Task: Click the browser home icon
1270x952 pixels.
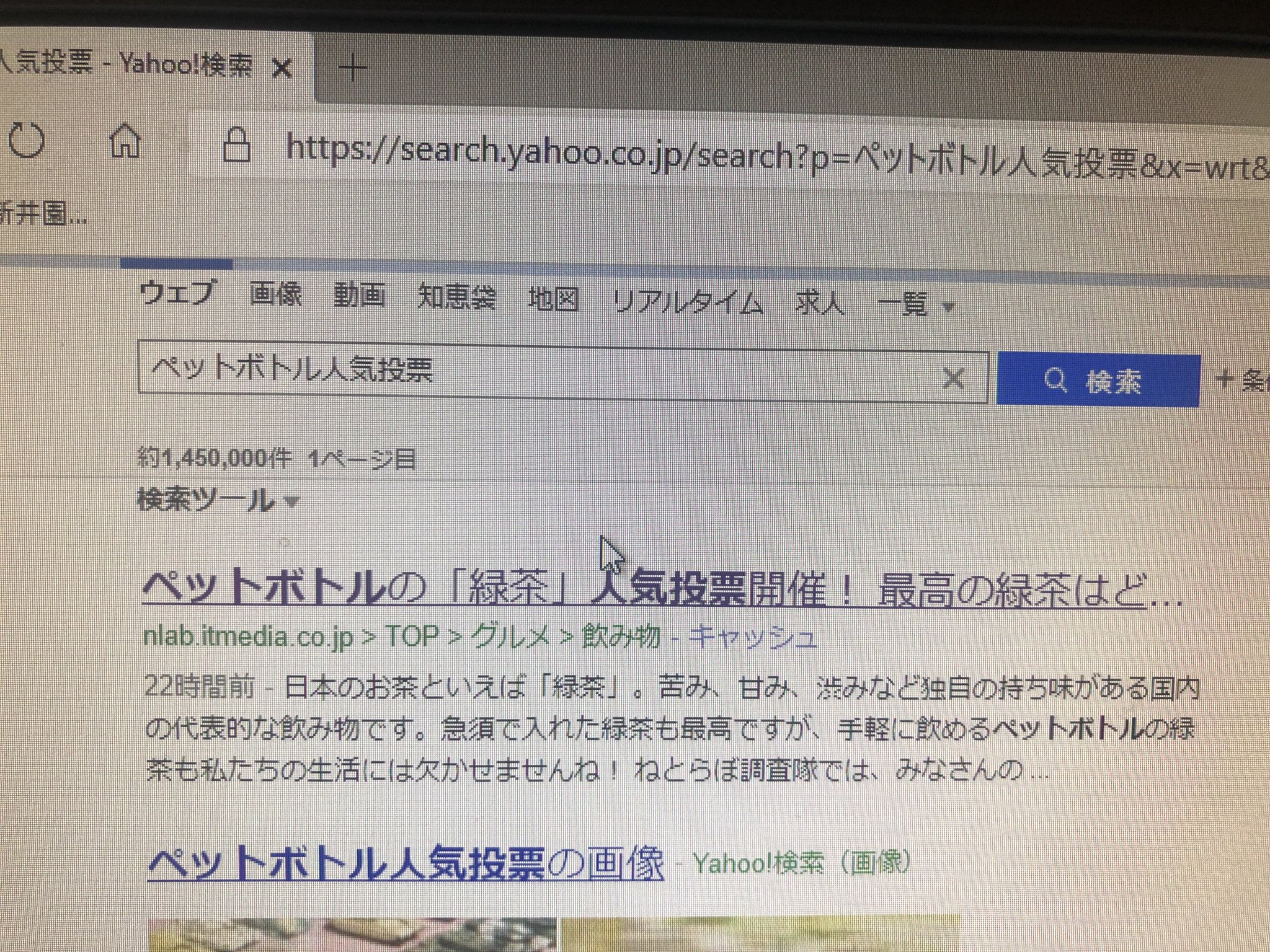Action: [x=125, y=141]
